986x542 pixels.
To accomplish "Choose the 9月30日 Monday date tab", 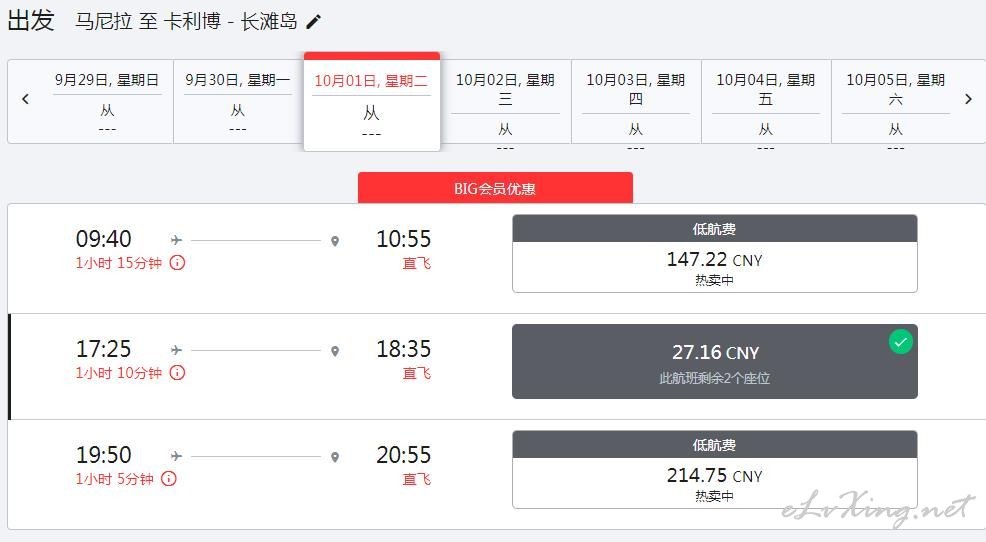I will click(238, 101).
